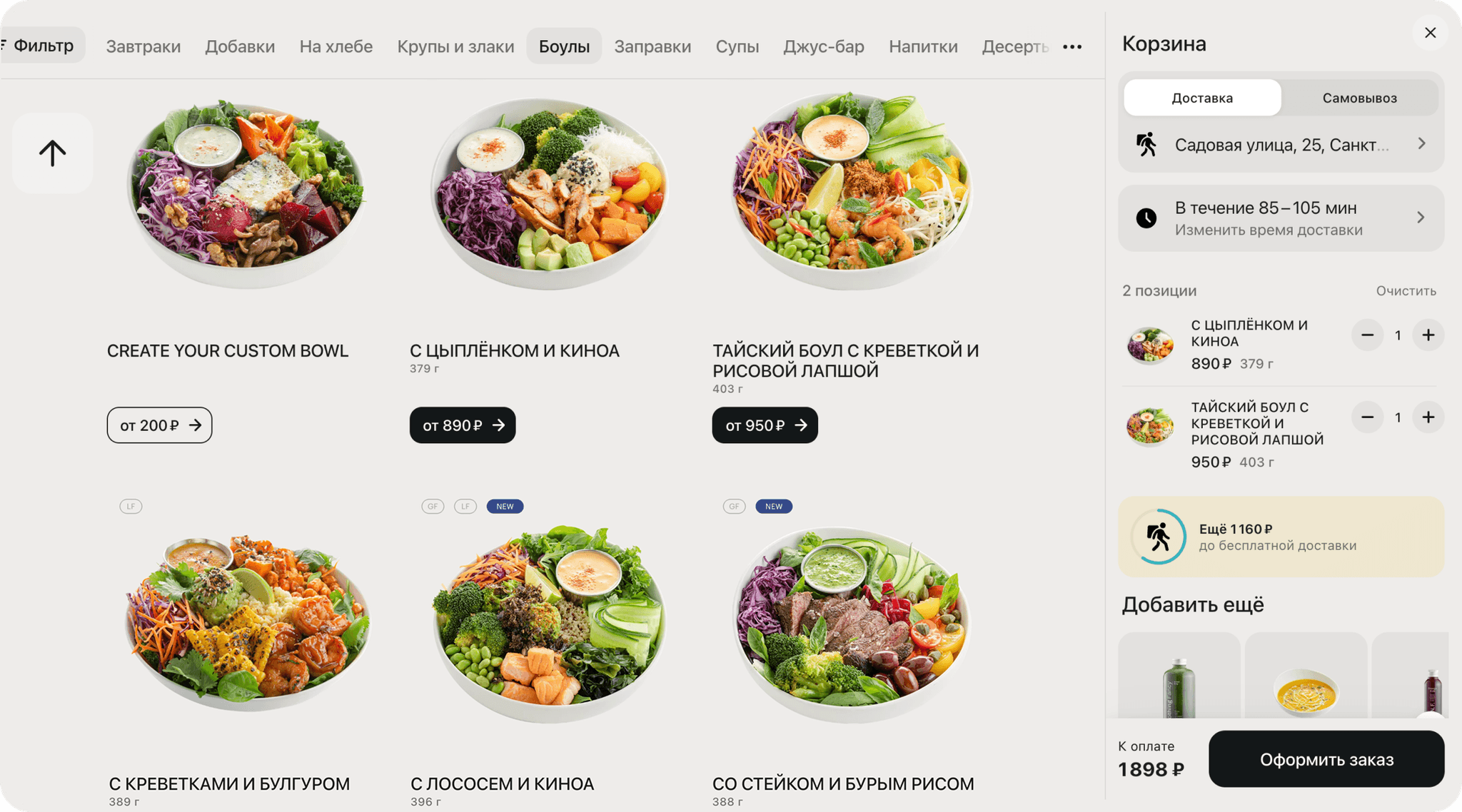Click the scroll-to-top arrow icon
Viewport: 1462px width, 812px height.
[x=52, y=153]
